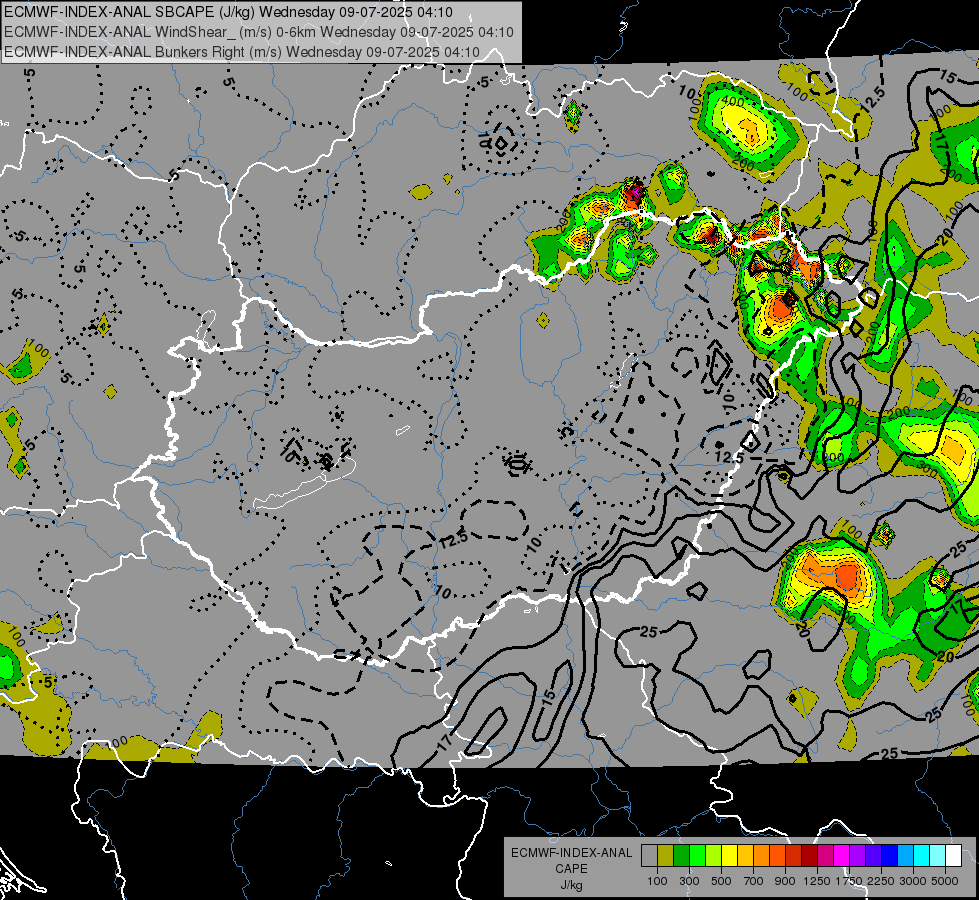Click the J/kg unit label in legend
The image size is (979, 900).
(x=571, y=885)
